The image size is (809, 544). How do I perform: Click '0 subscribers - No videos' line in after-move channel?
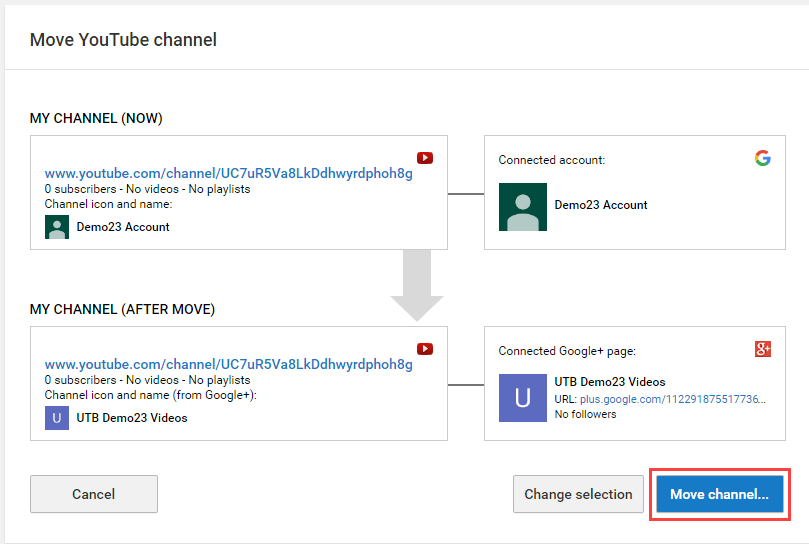(147, 380)
